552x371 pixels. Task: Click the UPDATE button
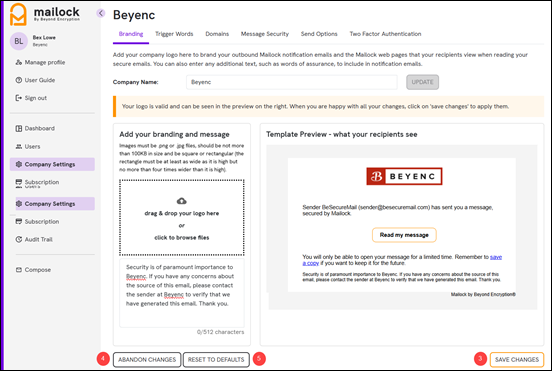pos(422,82)
